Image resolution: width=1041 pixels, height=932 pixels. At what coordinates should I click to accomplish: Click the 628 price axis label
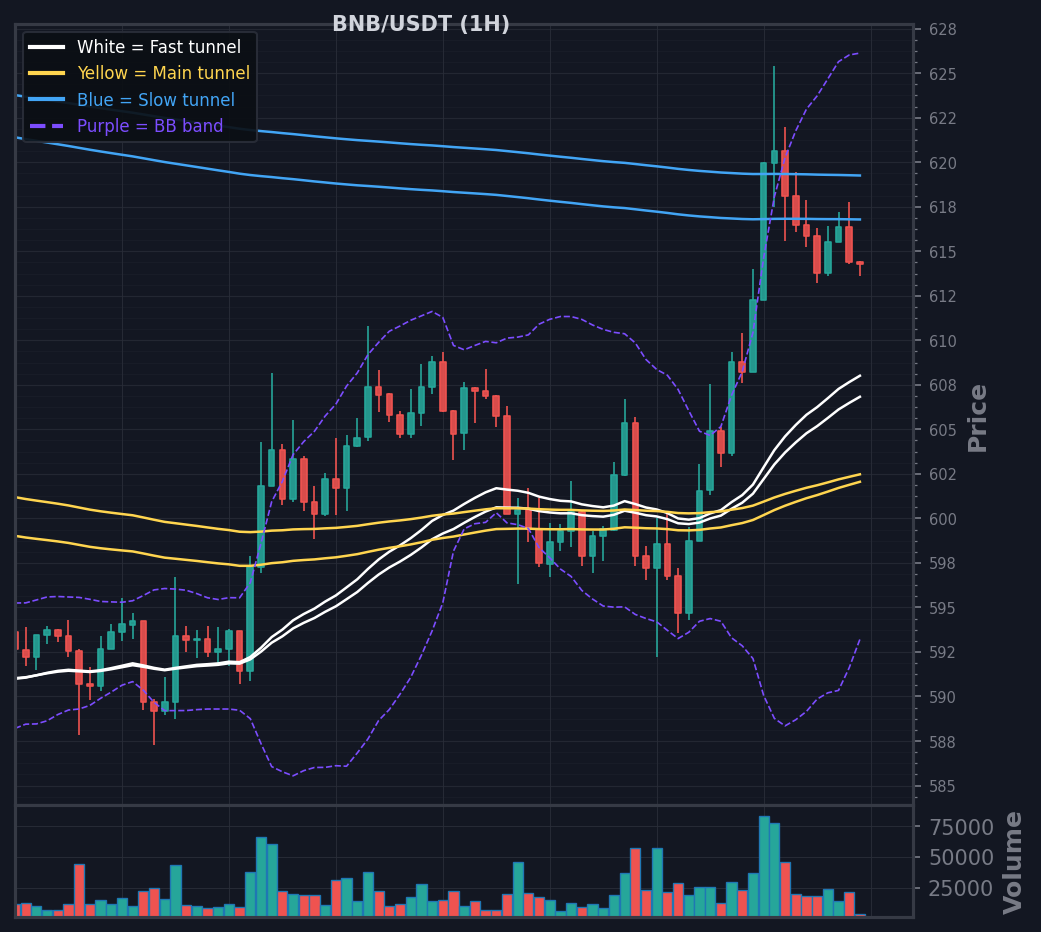tap(943, 30)
